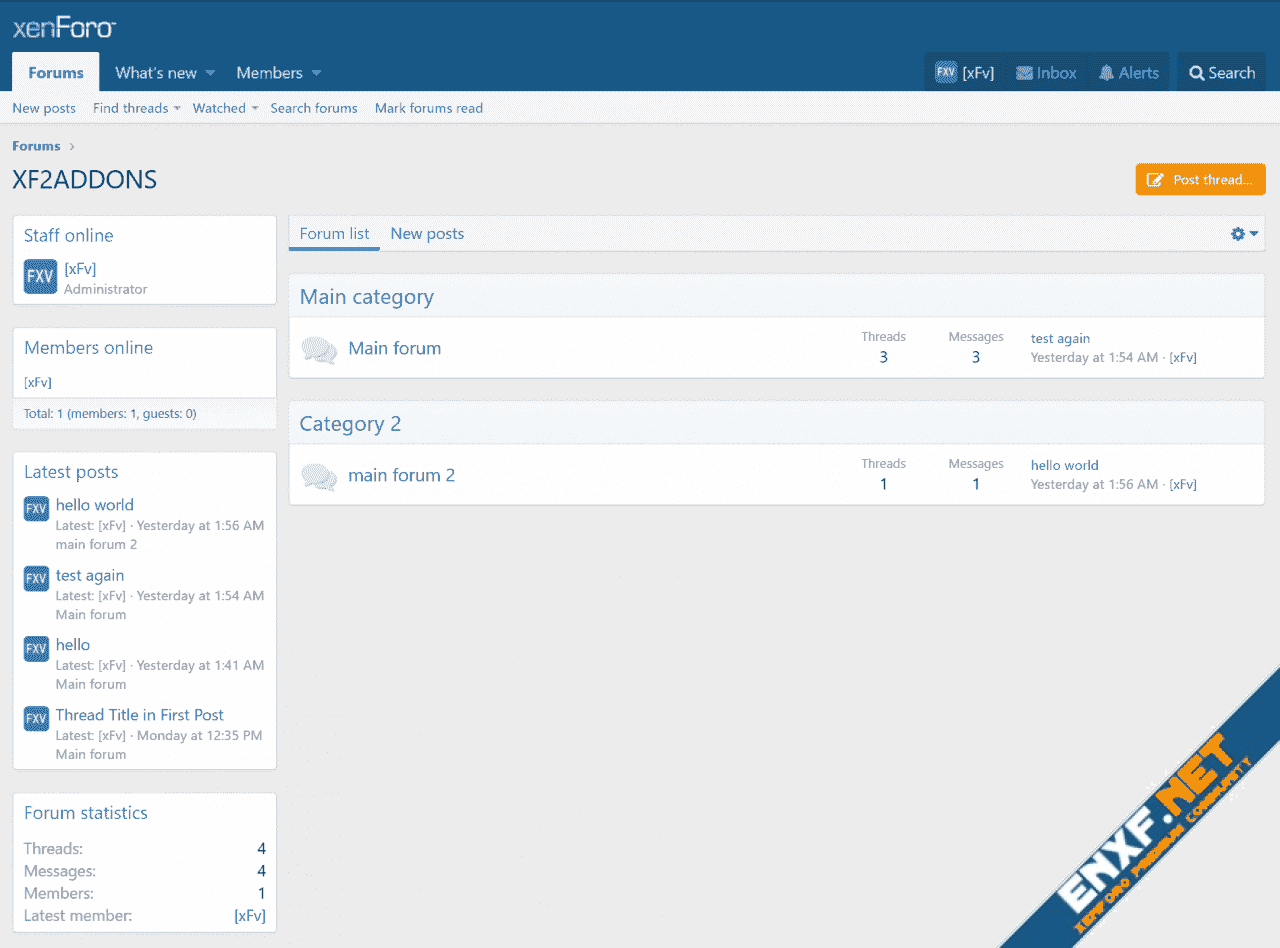
Task: Click the Search magnifier in navigation bar
Action: click(1196, 73)
